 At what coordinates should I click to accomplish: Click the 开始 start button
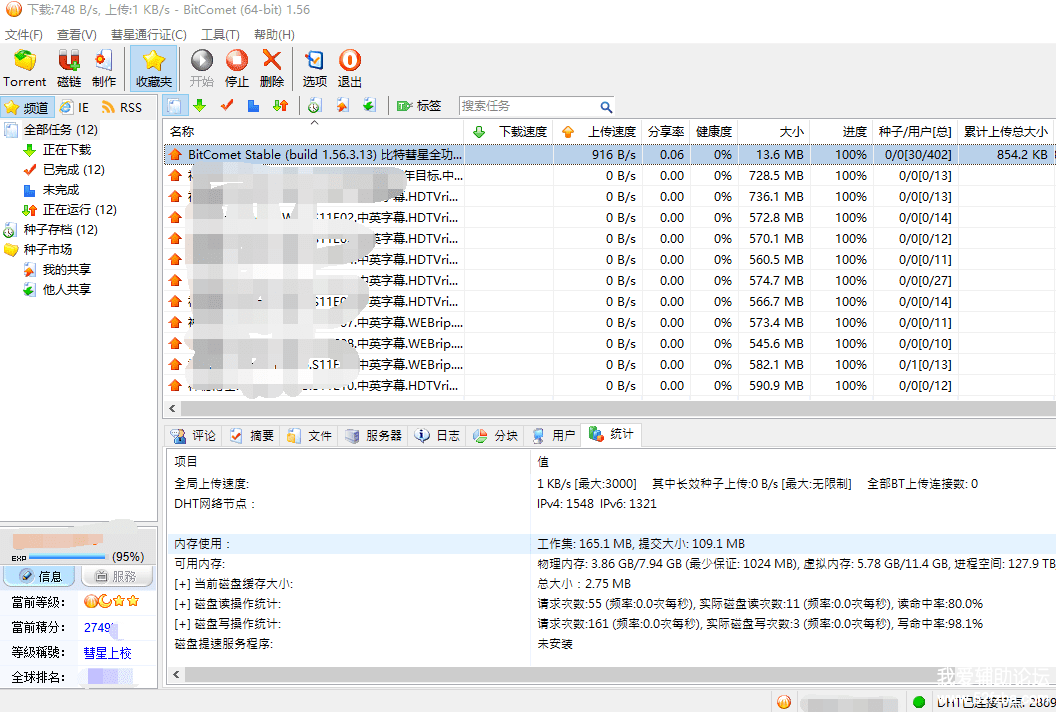[201, 68]
